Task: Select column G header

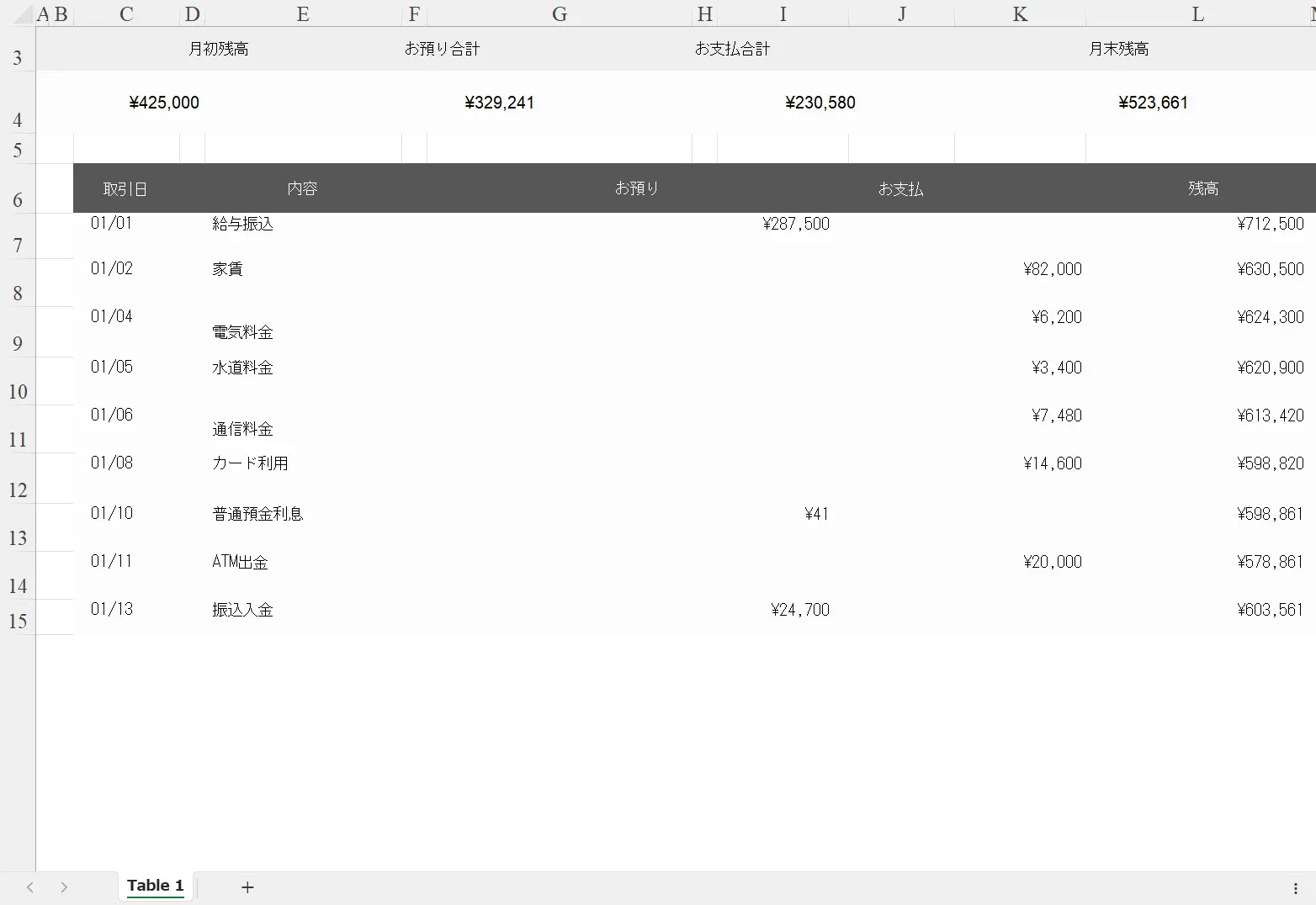Action: (x=560, y=13)
